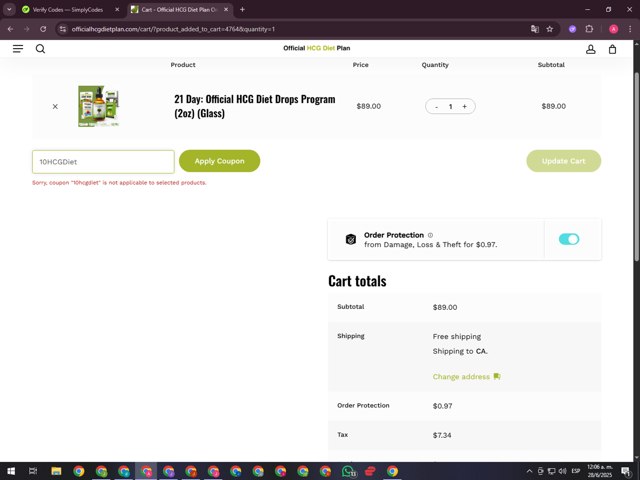Click the ESP input language indicator

[576, 471]
